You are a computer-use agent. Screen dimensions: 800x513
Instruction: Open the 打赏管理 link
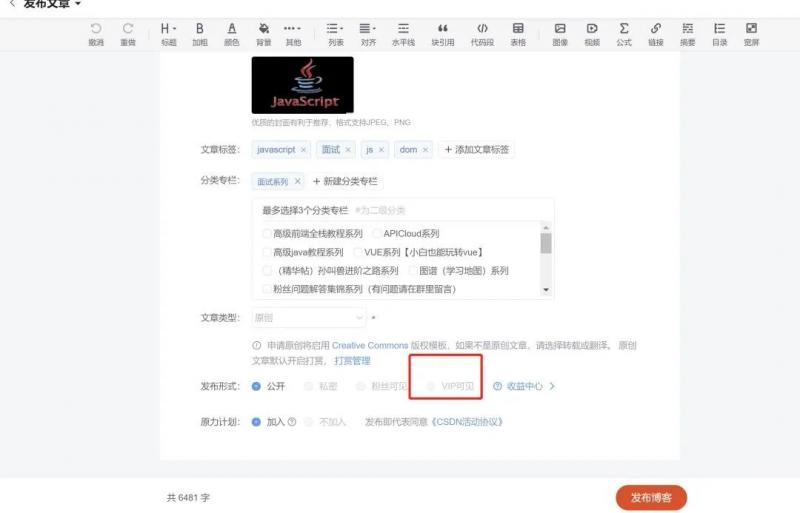352,360
